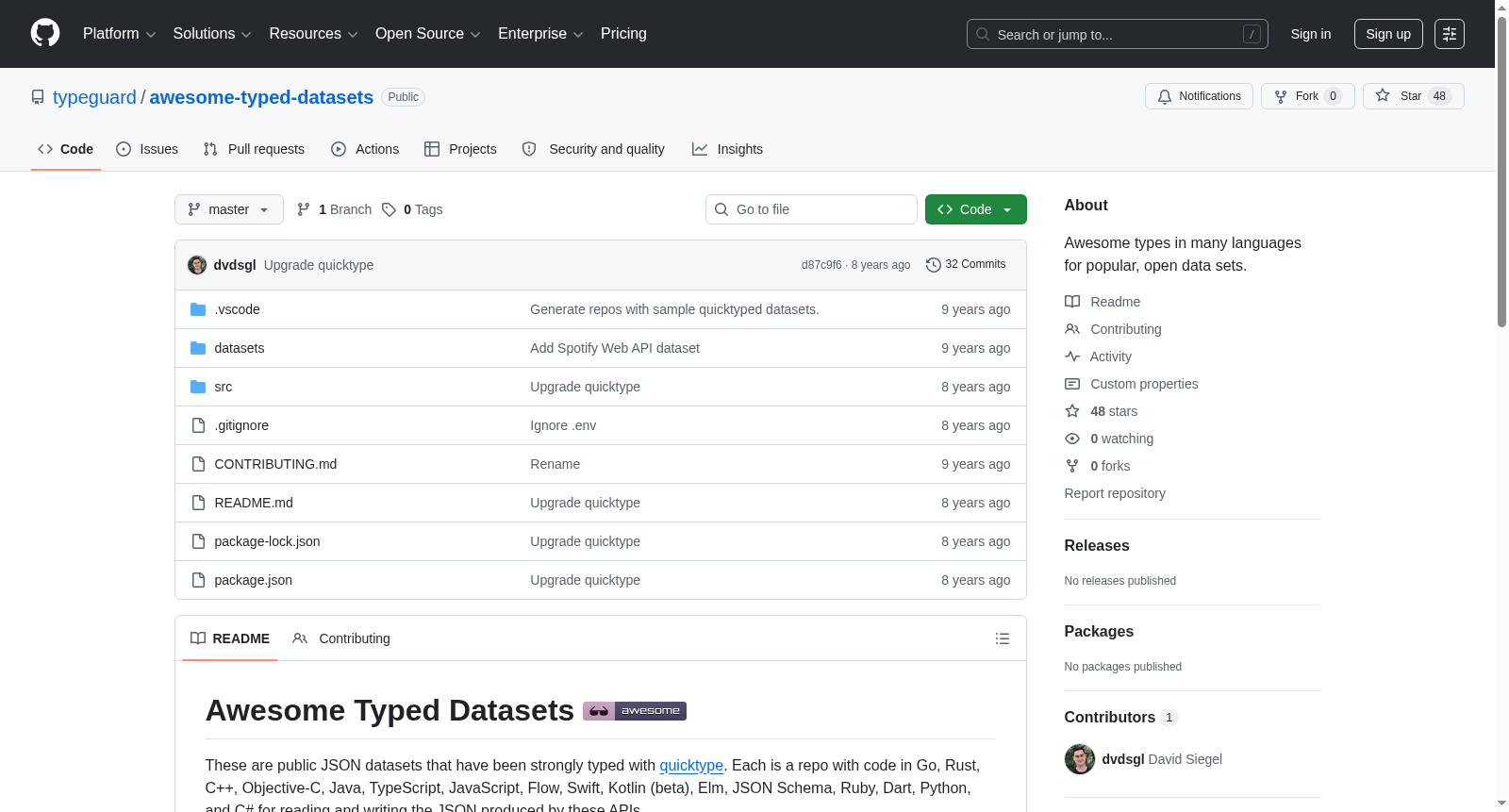Click the Go to file input

[811, 209]
